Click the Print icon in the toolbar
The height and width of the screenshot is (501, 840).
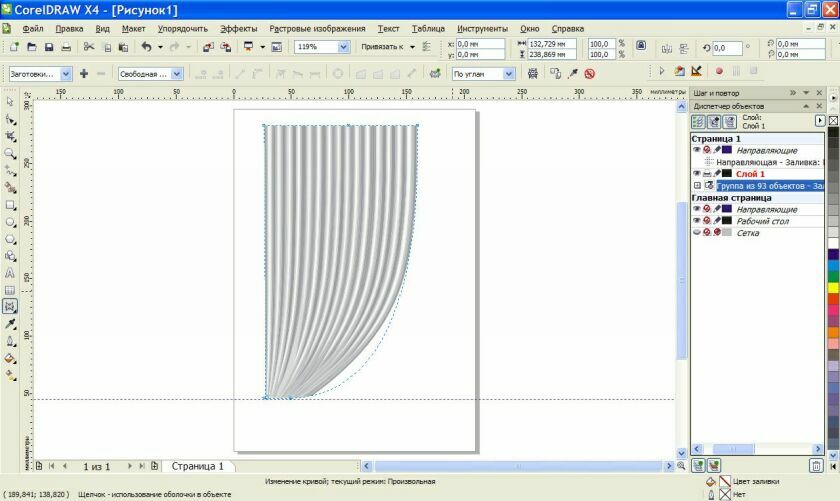[66, 47]
